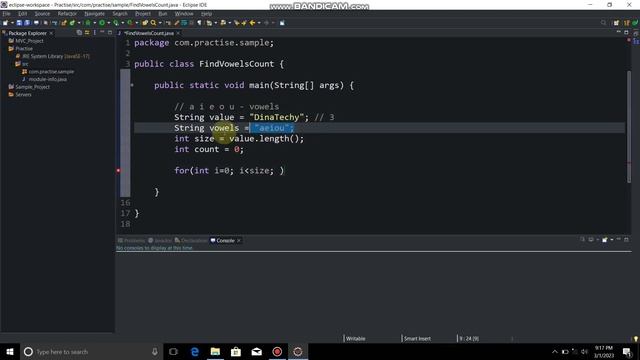Switch to the Declaration tab
Viewport: 640px width, 360px height.
click(x=191, y=240)
